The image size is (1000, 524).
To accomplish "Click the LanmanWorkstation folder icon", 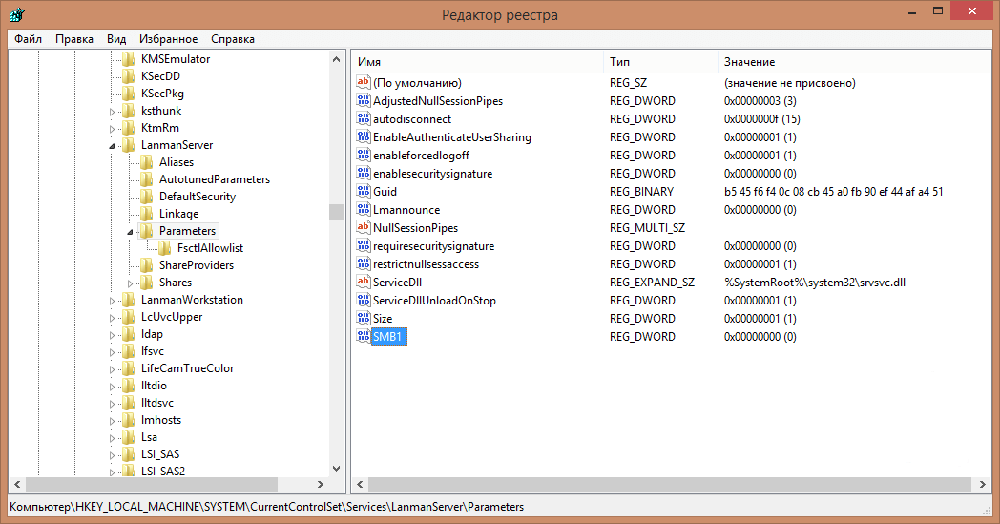I will tap(128, 300).
